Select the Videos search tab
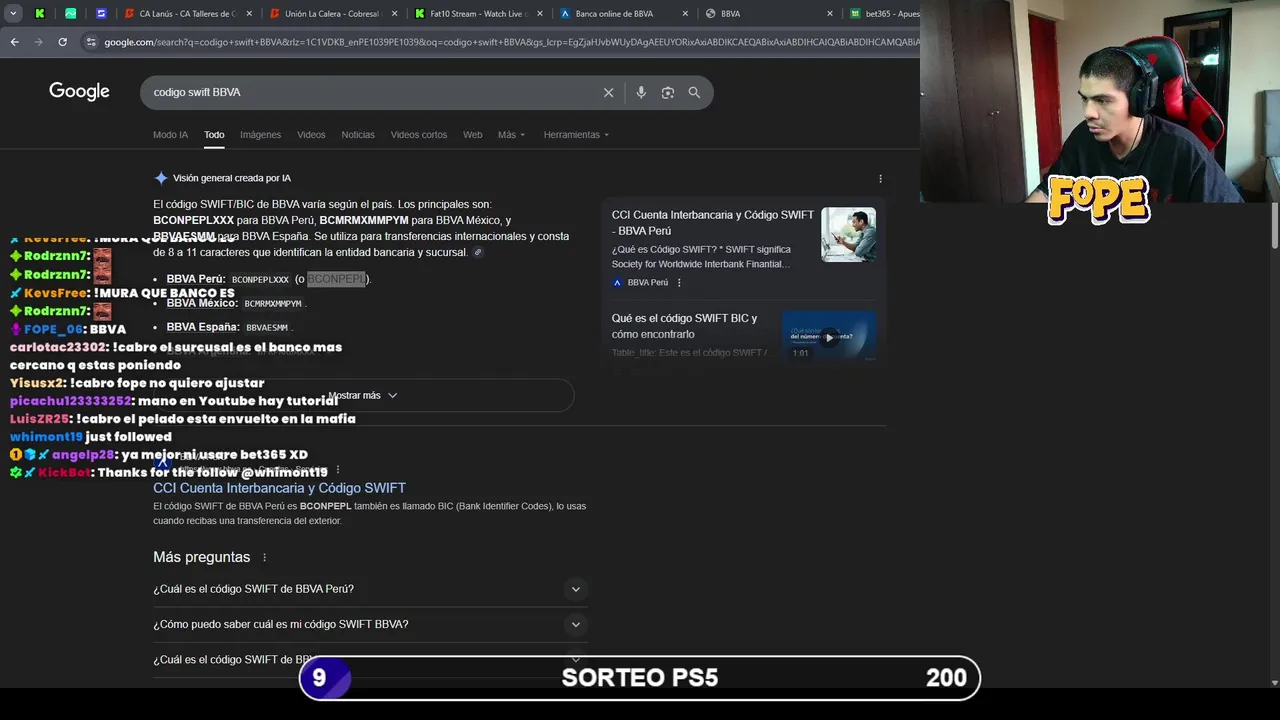 tap(311, 135)
